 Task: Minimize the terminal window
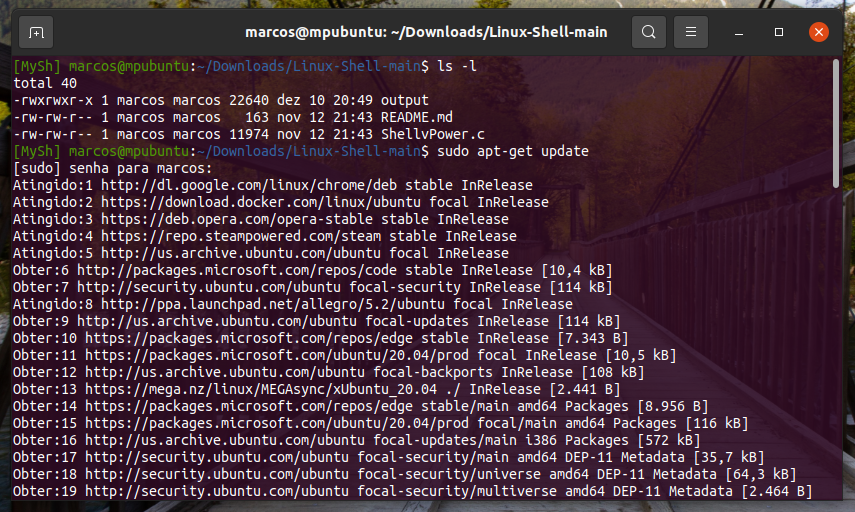coord(739,33)
